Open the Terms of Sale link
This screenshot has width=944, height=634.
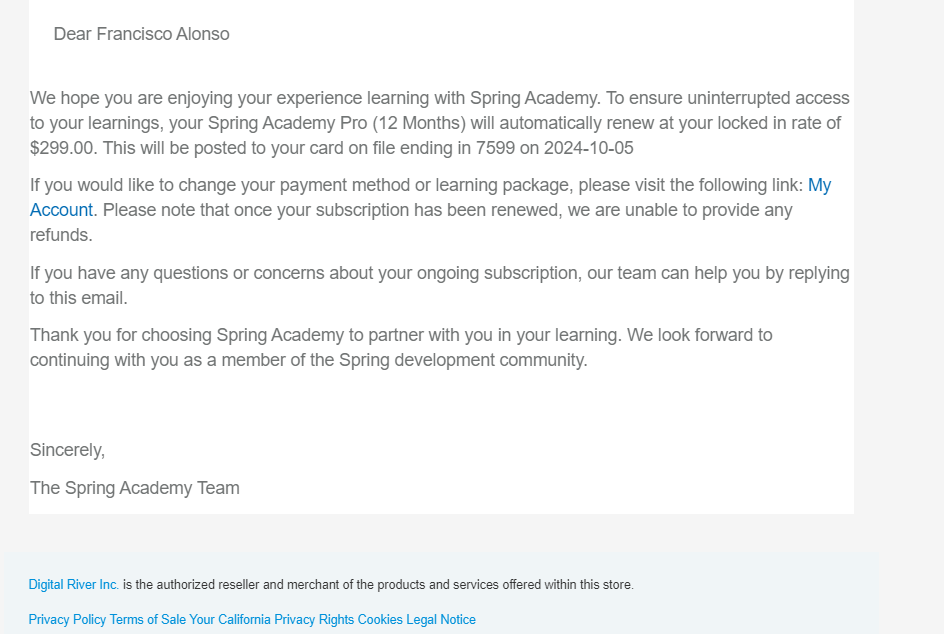[x=148, y=620]
